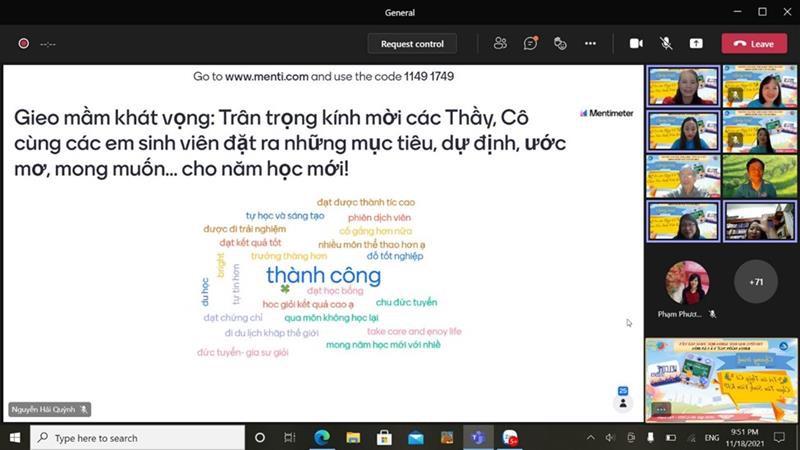Screen dimensions: 800x450
Task: Open options on the self-view thumbnail
Action: (660, 409)
